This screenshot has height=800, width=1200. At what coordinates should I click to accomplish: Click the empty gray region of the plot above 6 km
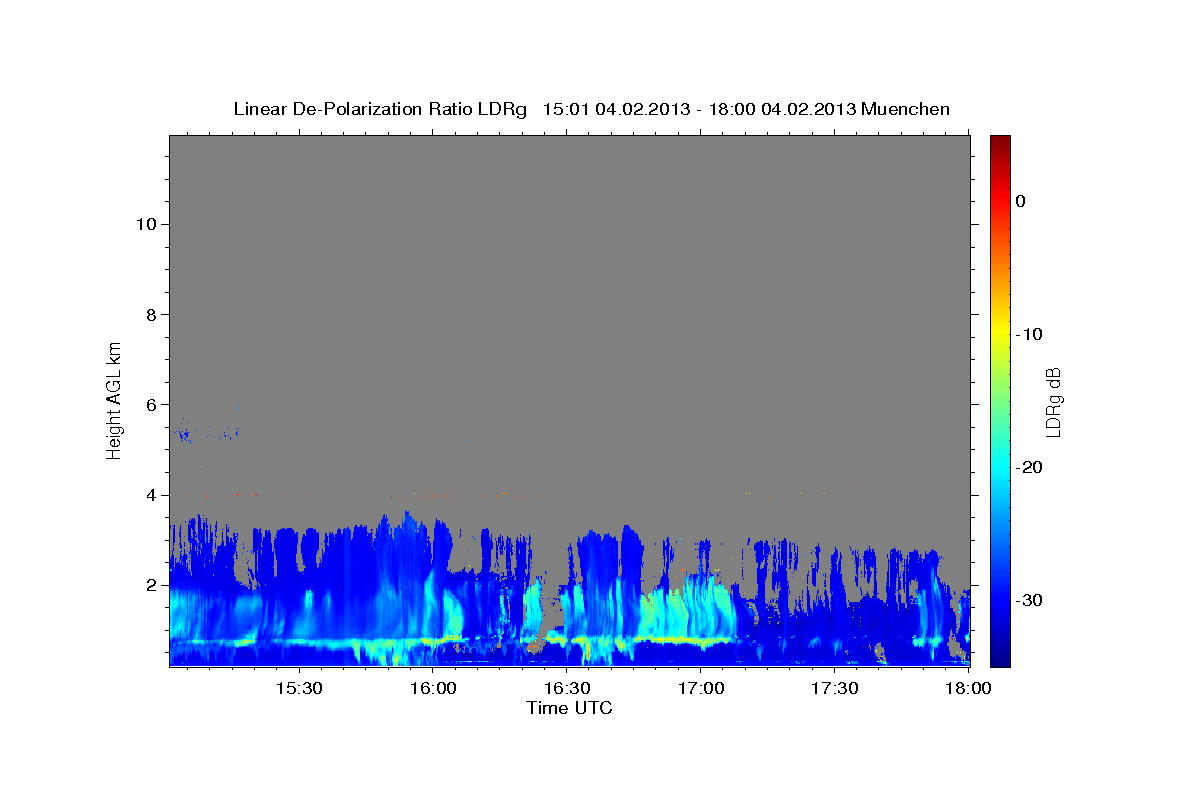[x=570, y=270]
